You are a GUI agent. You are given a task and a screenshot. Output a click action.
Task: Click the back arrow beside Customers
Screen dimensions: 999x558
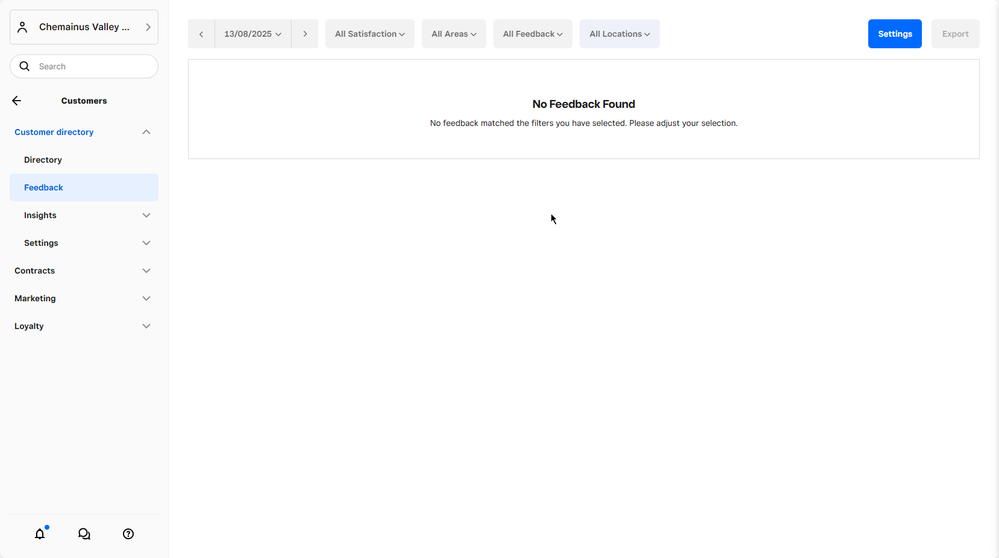coord(17,101)
